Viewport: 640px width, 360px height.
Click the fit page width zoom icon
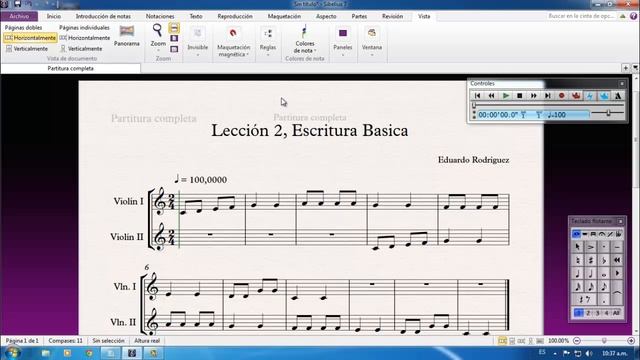(x=174, y=28)
